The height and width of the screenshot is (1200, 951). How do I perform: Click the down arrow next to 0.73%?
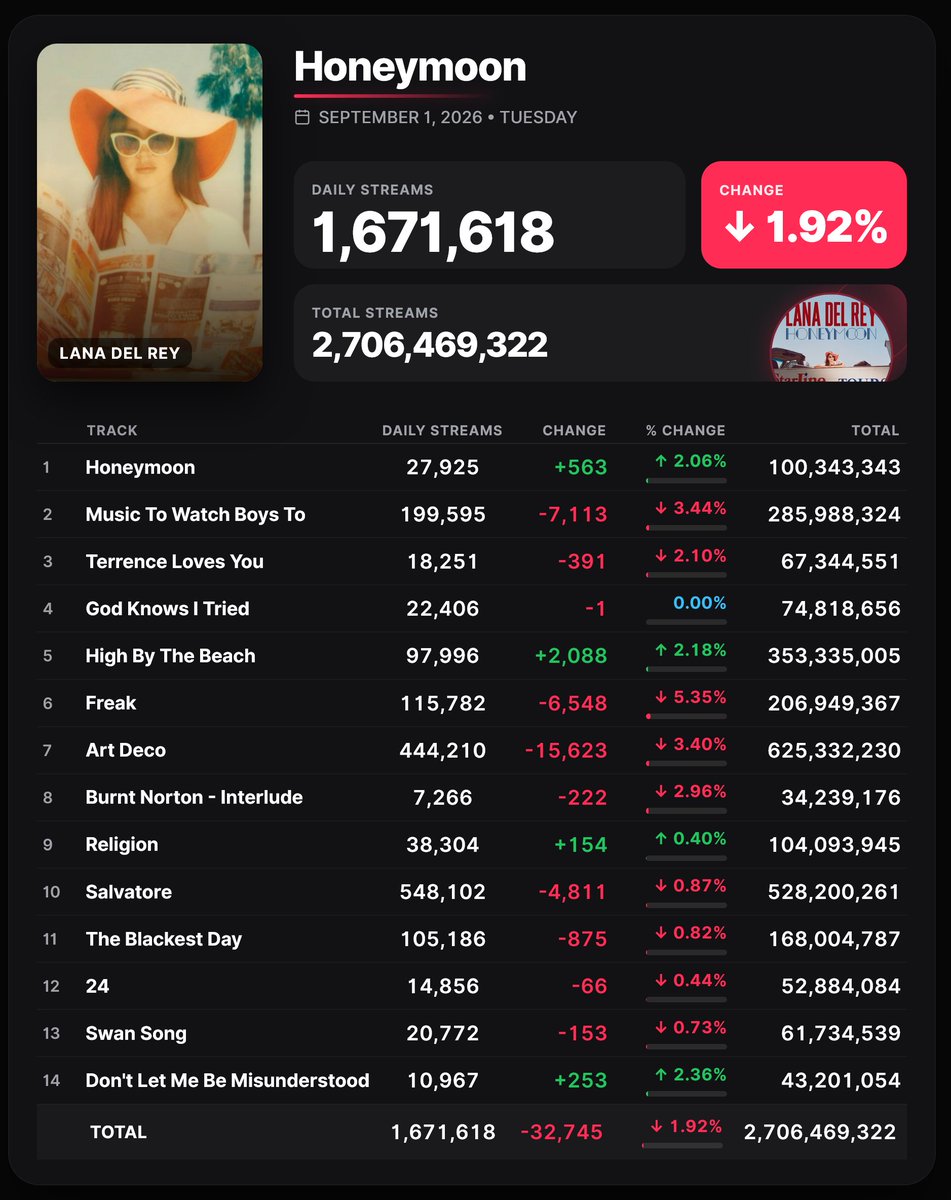coord(659,1027)
